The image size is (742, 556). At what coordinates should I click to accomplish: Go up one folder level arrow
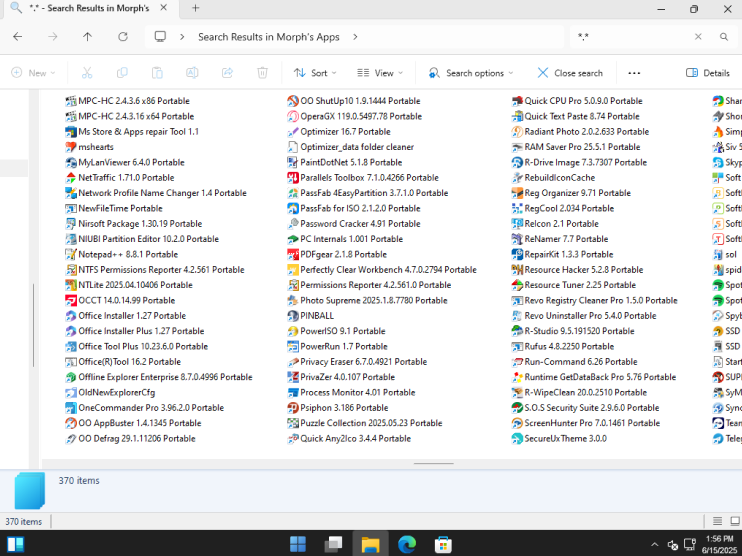88,36
